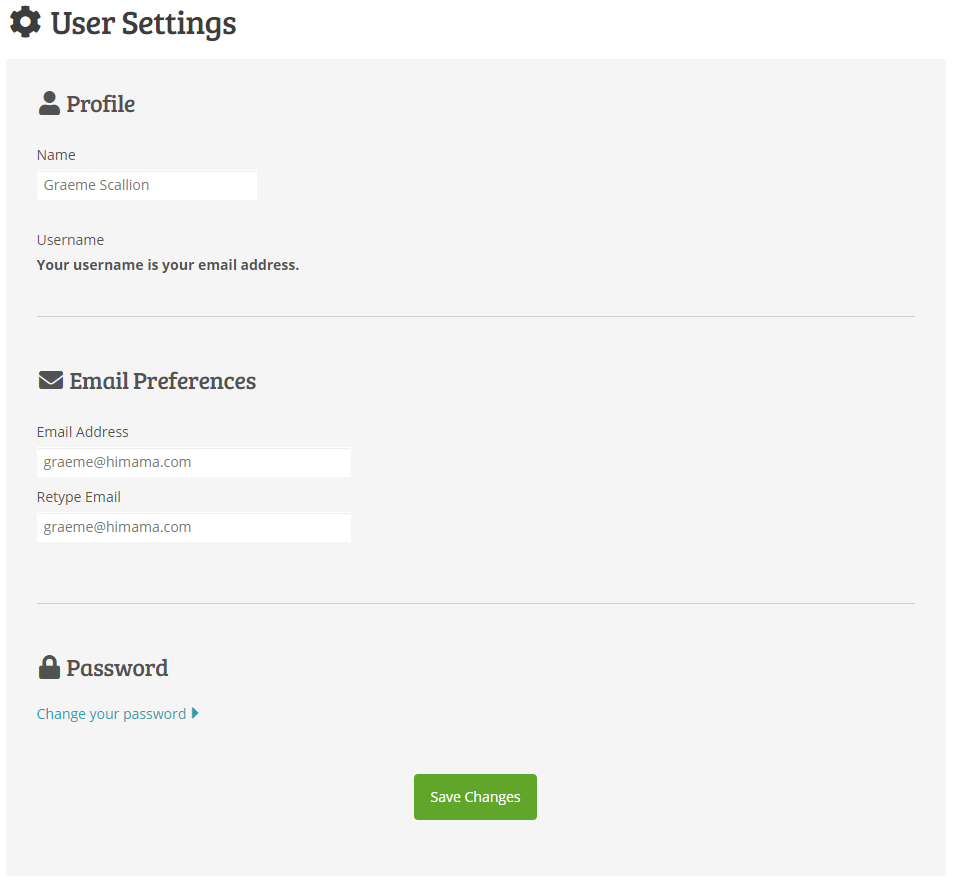Click the padlock icon beside Password
The image size is (955, 883).
(49, 666)
